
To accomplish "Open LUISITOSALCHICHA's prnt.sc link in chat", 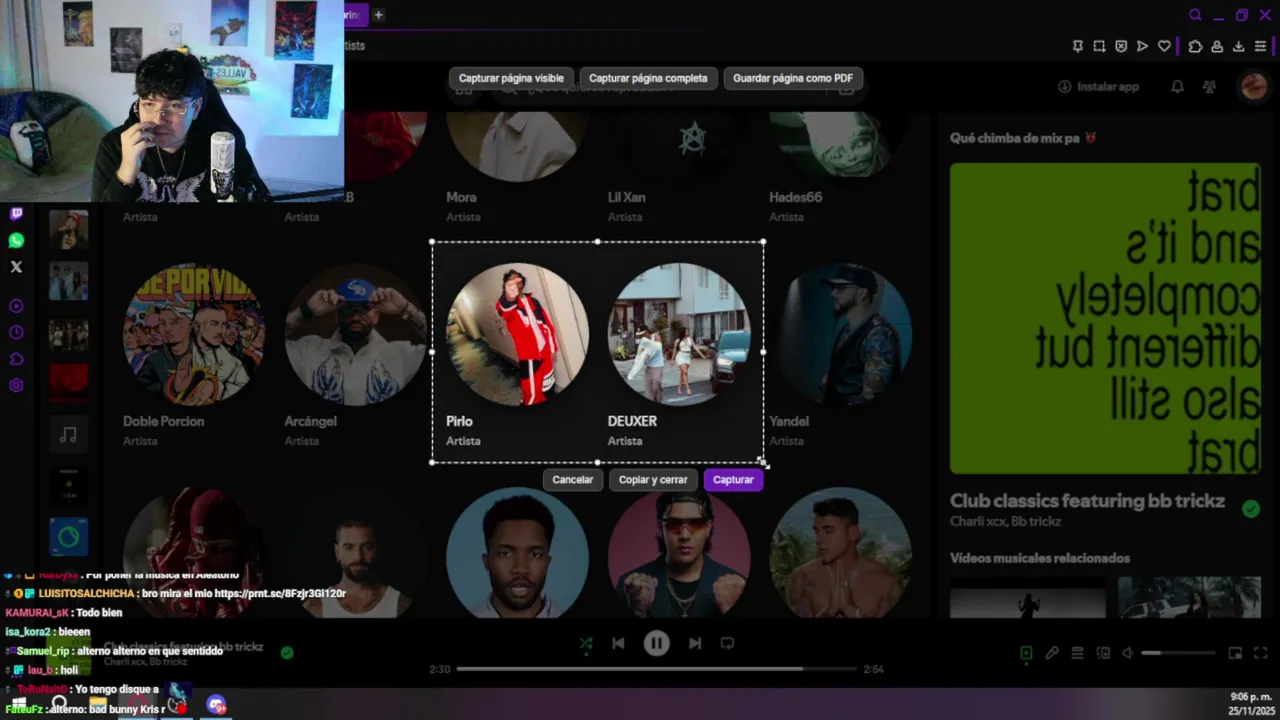I will pos(279,593).
